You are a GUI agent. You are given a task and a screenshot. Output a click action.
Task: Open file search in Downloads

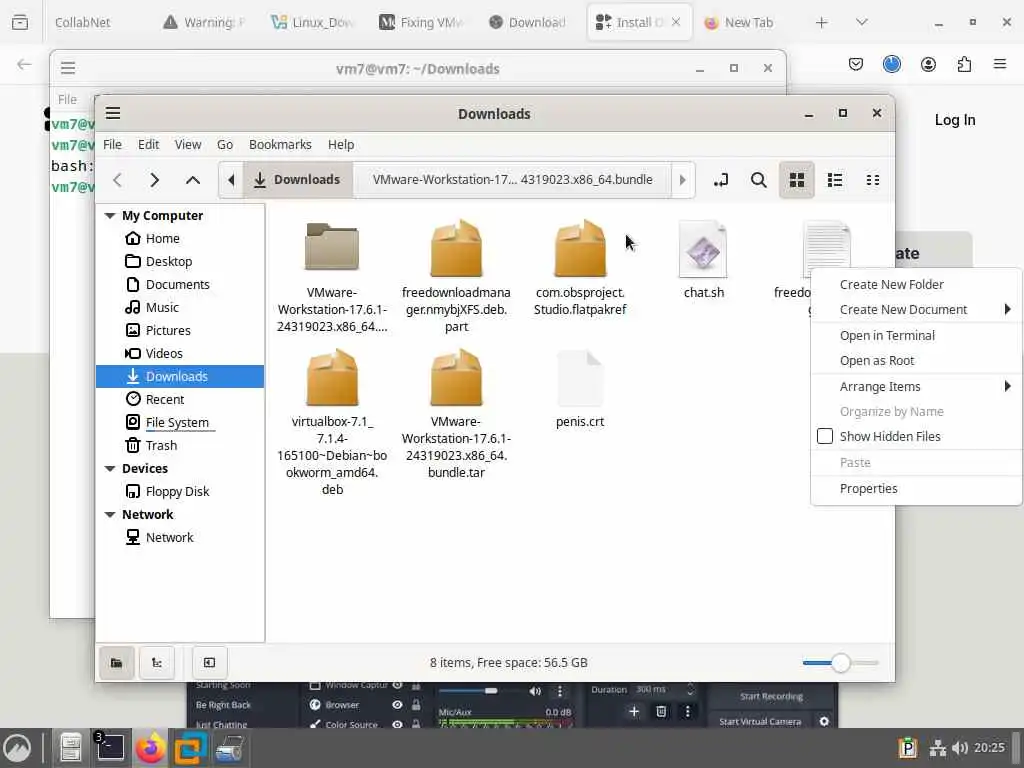pos(758,180)
